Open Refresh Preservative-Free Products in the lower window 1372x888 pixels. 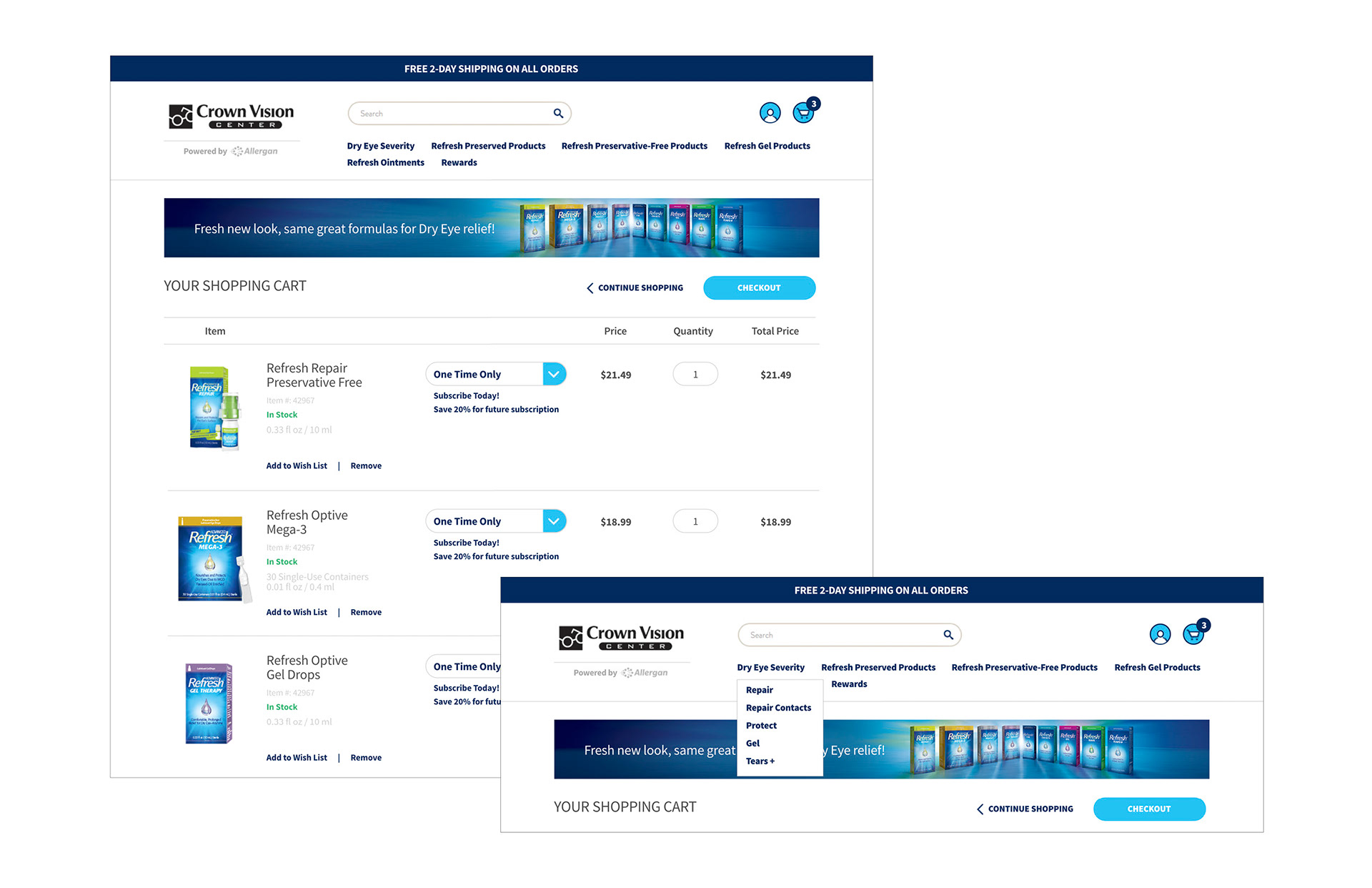[x=1024, y=667]
